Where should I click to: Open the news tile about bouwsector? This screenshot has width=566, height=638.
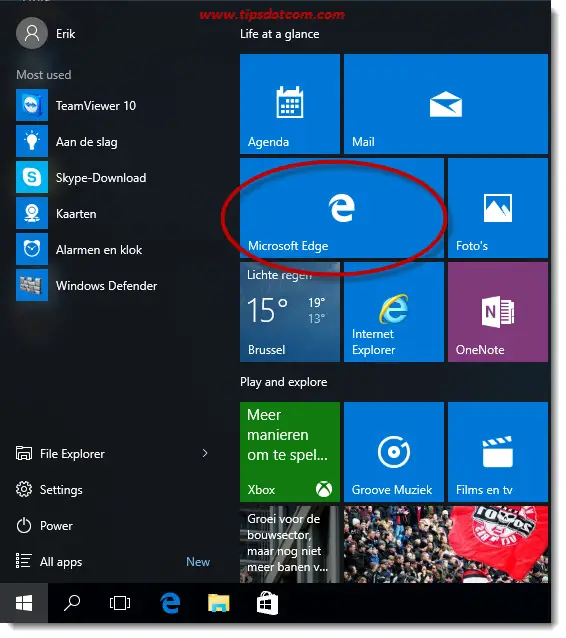[290, 544]
